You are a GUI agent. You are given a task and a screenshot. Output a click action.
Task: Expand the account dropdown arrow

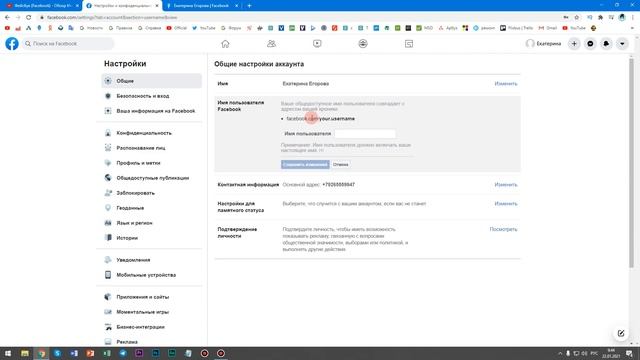[x=622, y=44]
